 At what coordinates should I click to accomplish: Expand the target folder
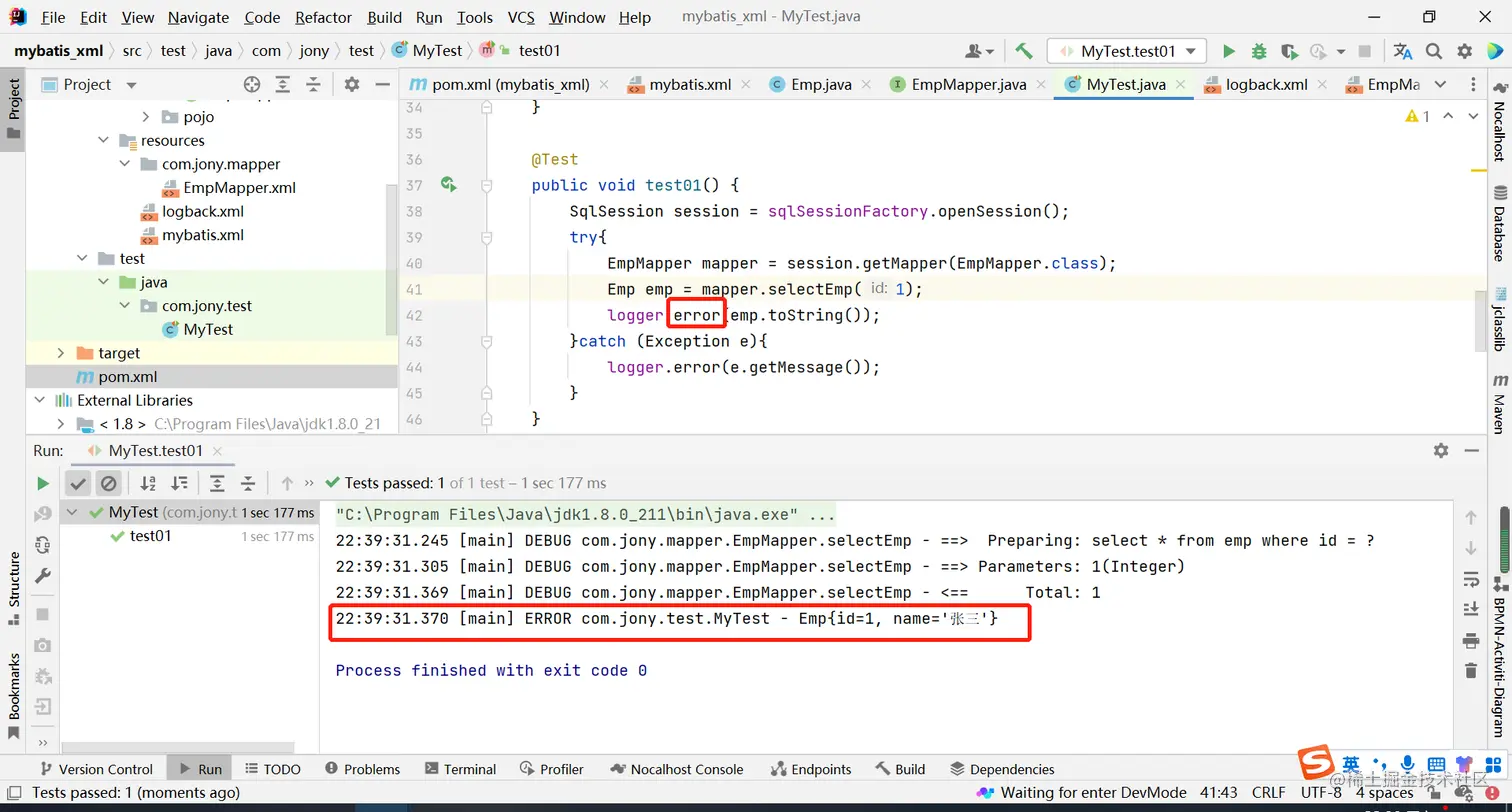pyautogui.click(x=61, y=353)
